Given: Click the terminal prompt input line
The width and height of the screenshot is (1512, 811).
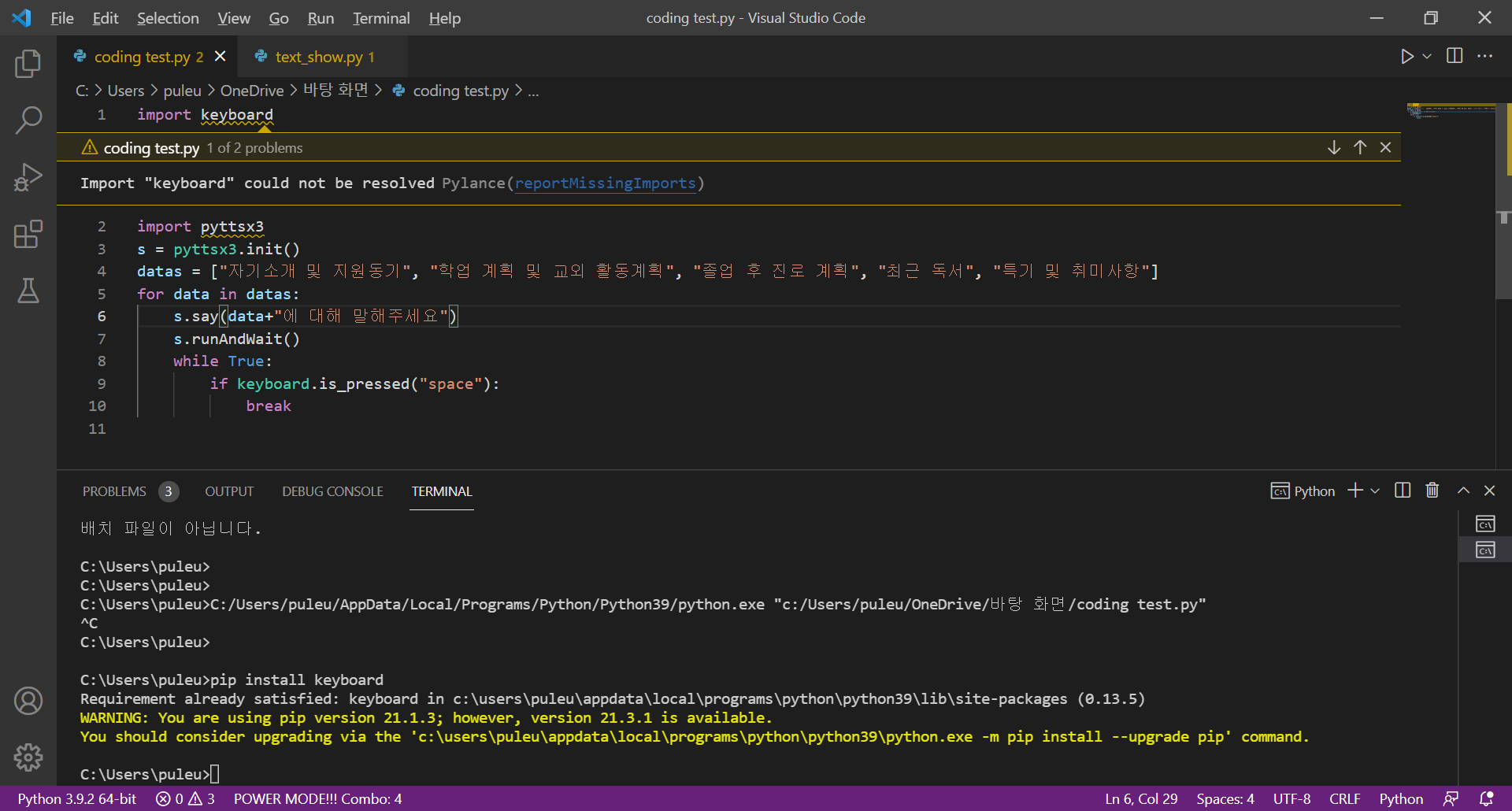Looking at the screenshot, I should pos(150,774).
